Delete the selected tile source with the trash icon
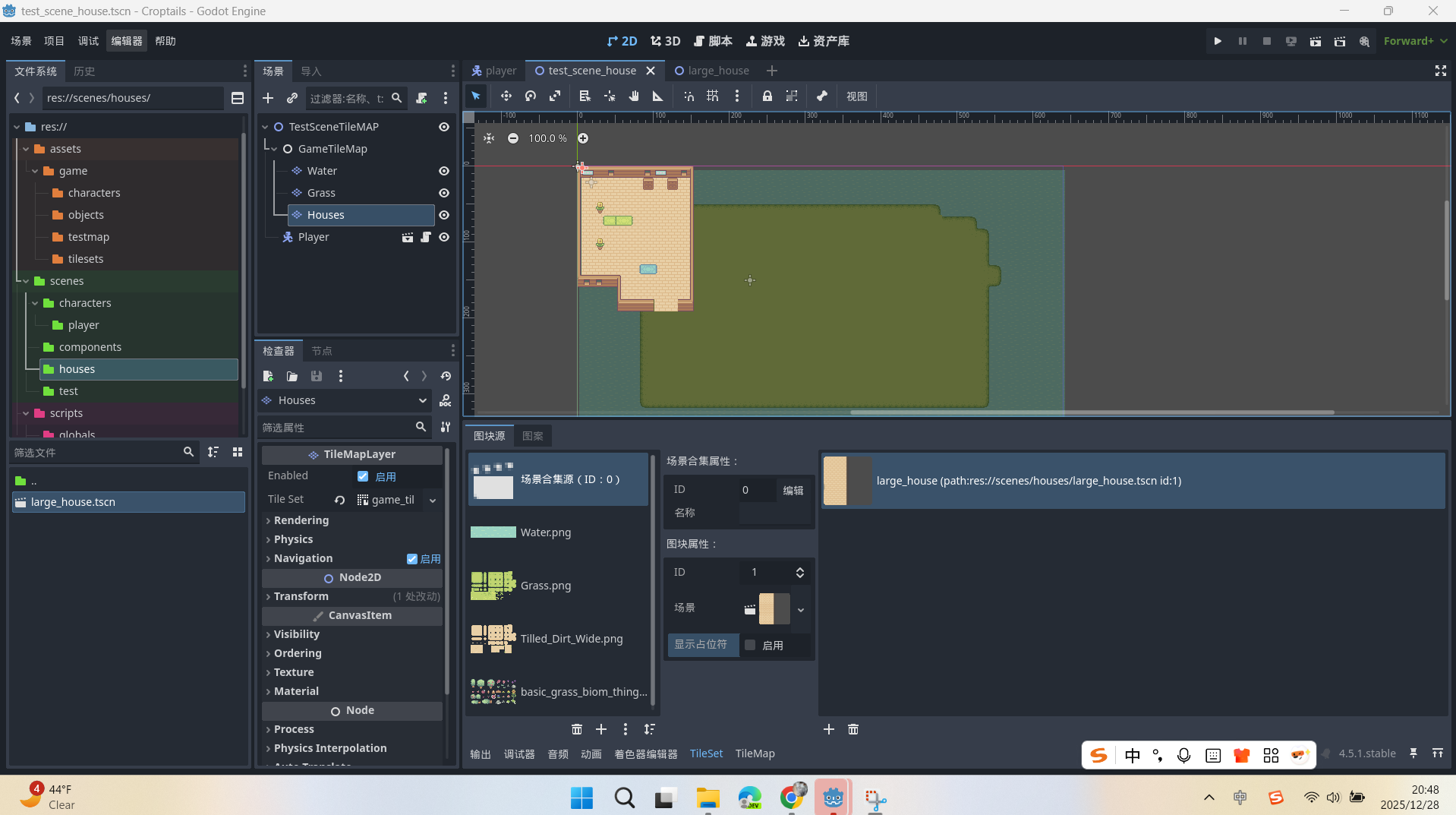 coord(577,729)
